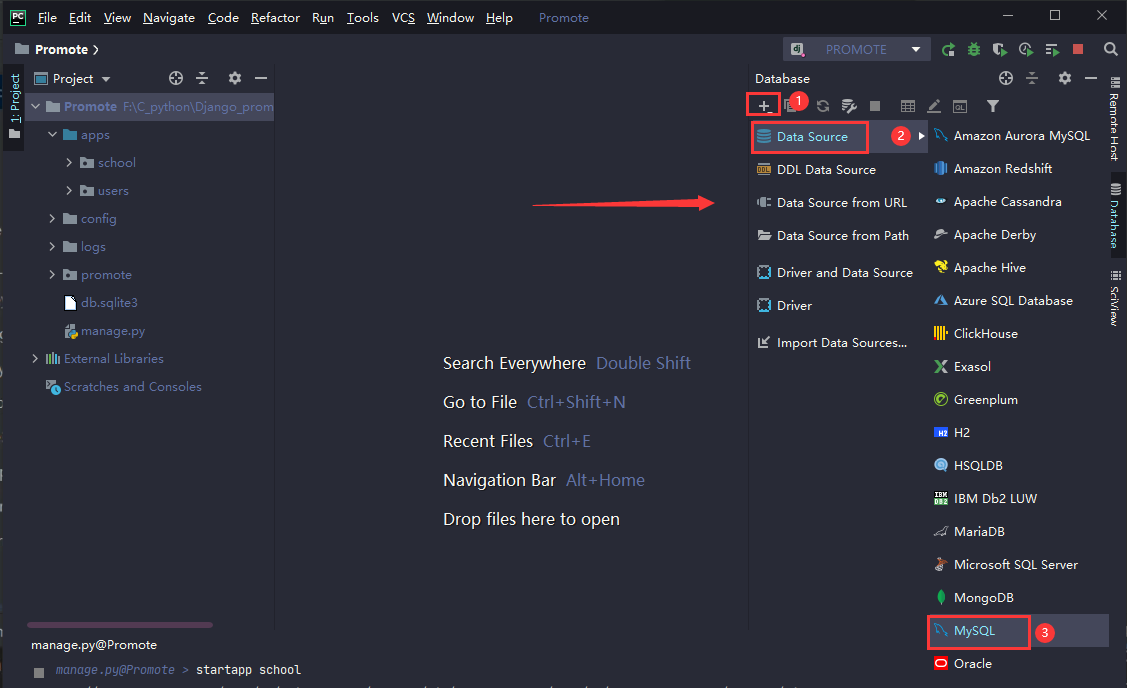This screenshot has width=1127, height=688.
Task: Open Search Everywhere magnifier icon
Action: pyautogui.click(x=1110, y=50)
